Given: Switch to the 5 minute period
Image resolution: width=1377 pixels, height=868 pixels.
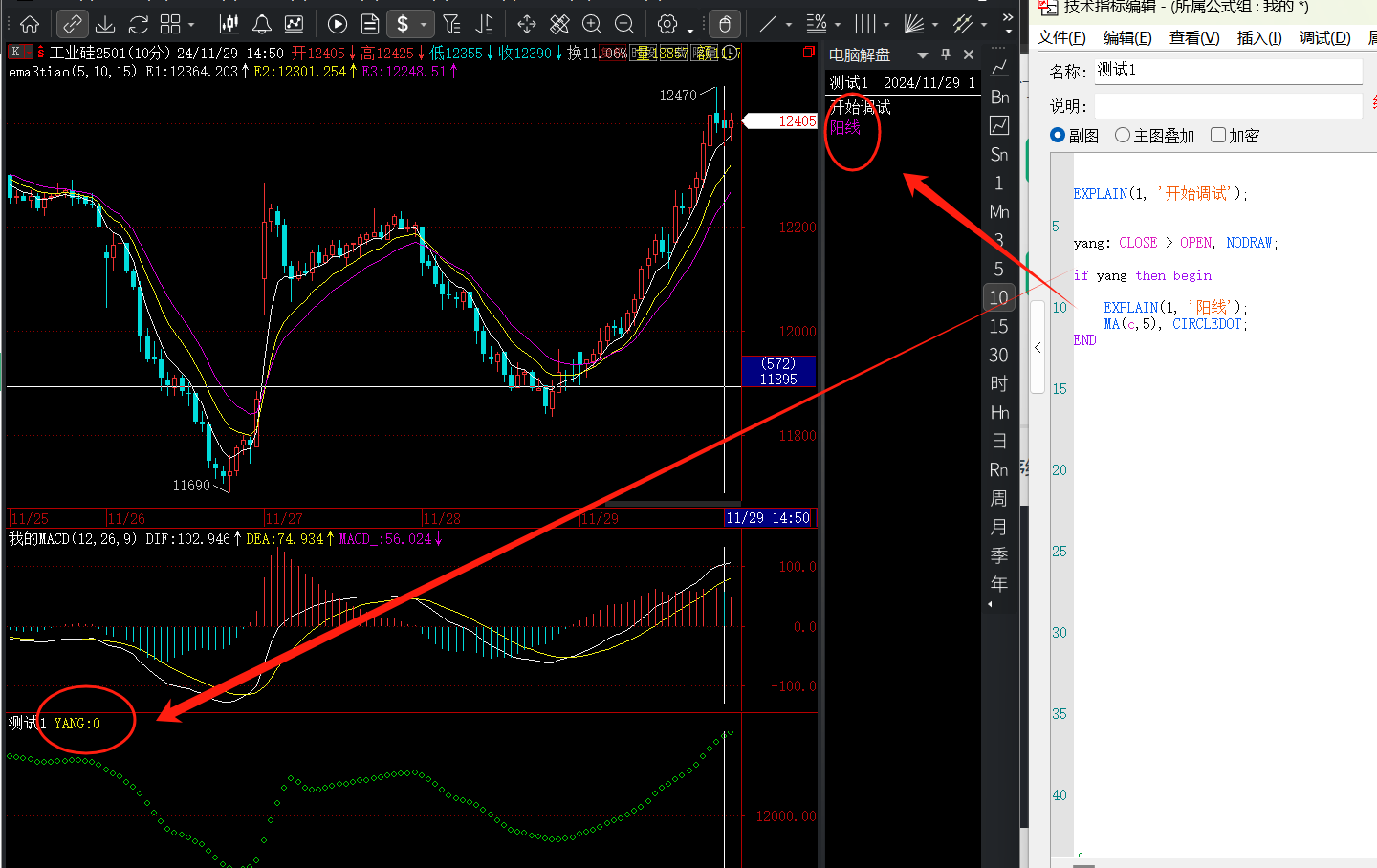Looking at the screenshot, I should (999, 269).
